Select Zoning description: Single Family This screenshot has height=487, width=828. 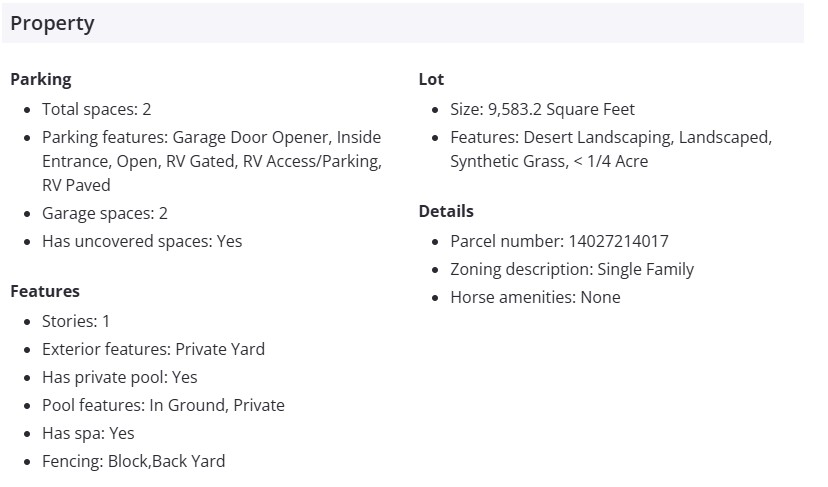[571, 269]
